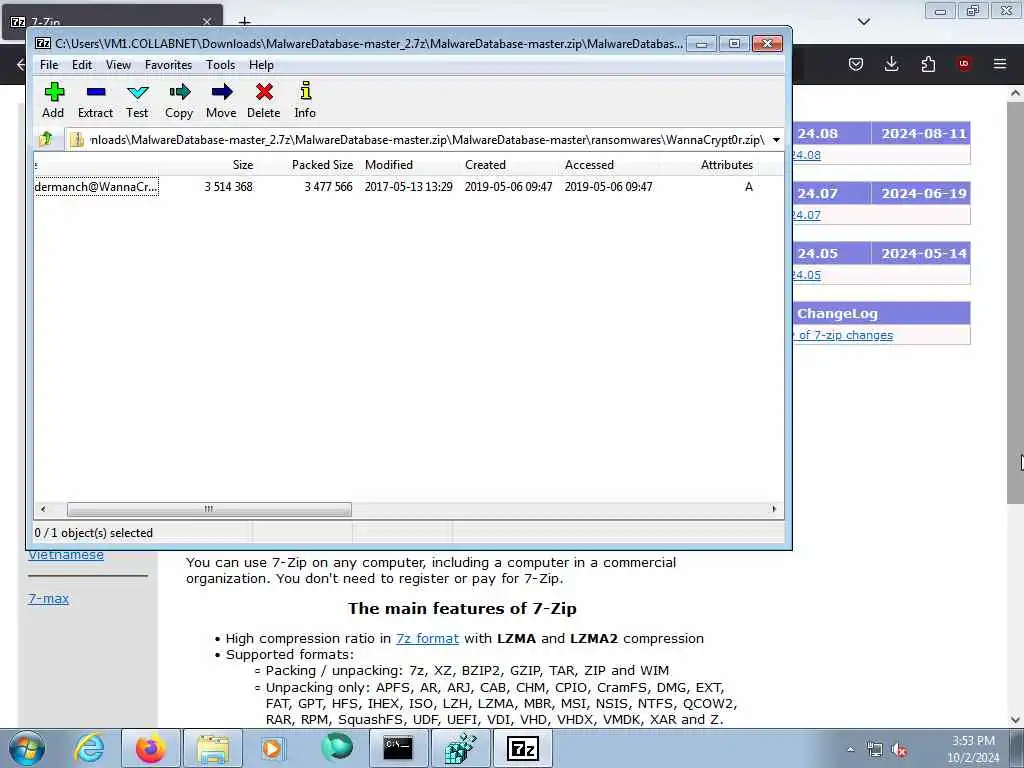Click the horizontal scrollbar thumb in file list
The image size is (1024, 768).
click(x=209, y=509)
